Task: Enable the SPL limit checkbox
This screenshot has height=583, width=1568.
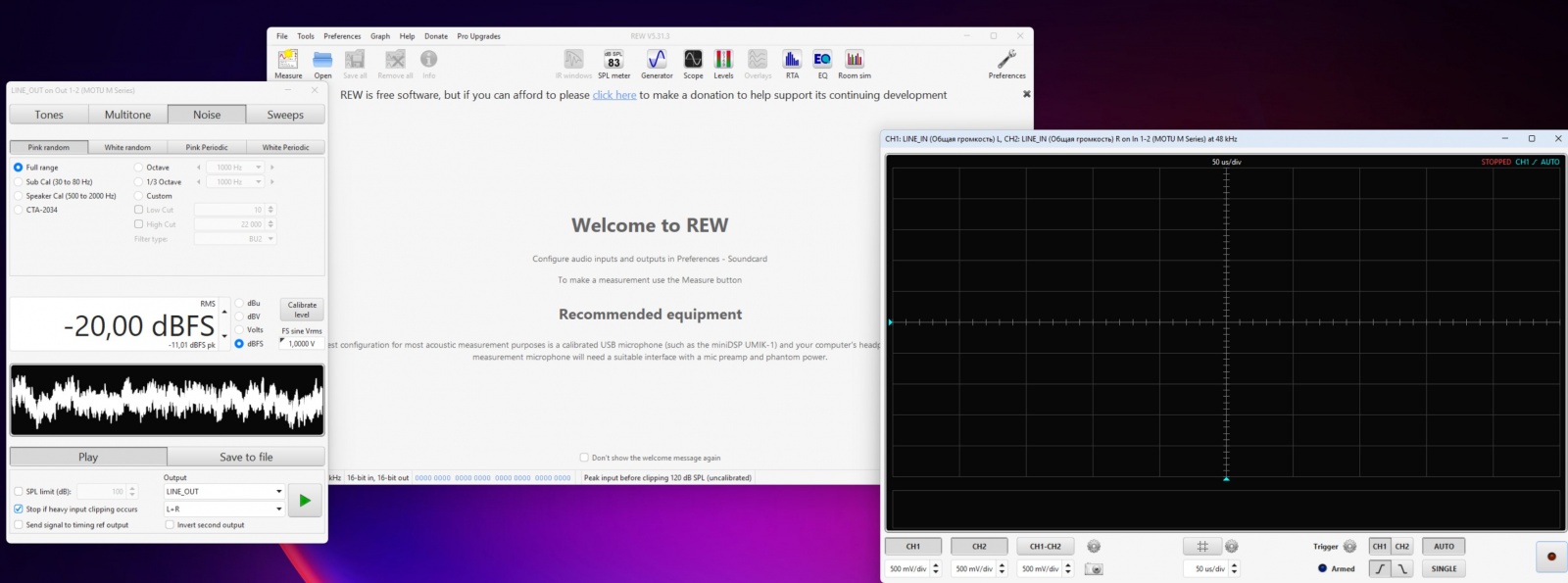Action: coord(19,492)
